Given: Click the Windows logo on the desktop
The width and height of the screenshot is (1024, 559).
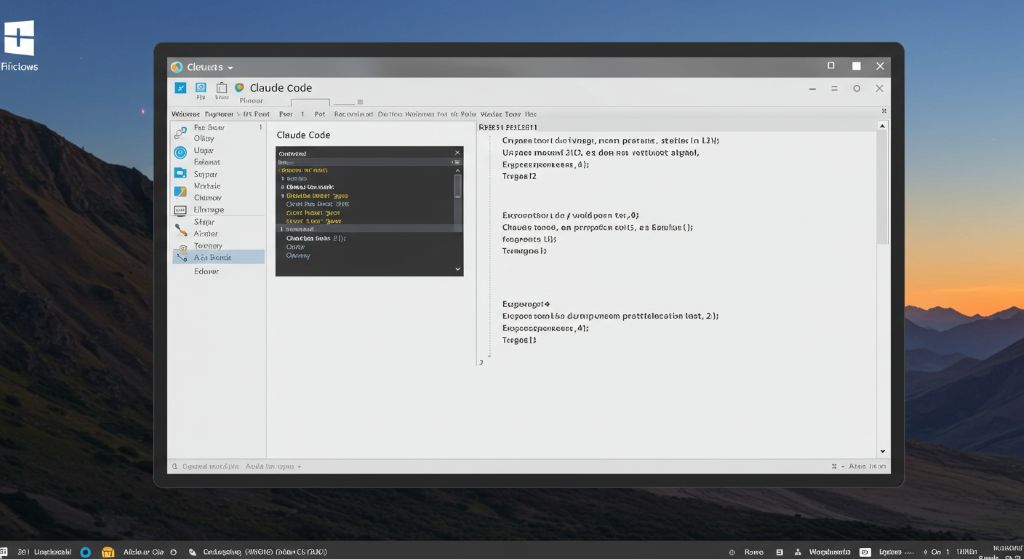Looking at the screenshot, I should pos(19,40).
